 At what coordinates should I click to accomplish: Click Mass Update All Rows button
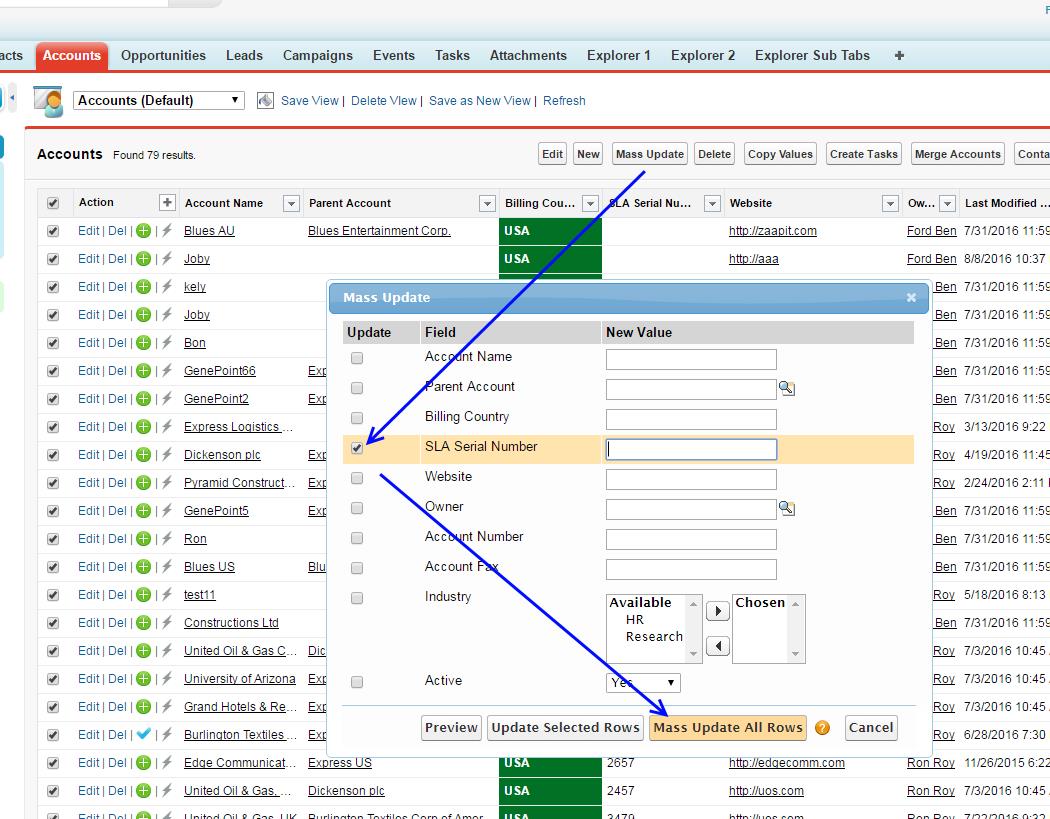click(x=728, y=728)
